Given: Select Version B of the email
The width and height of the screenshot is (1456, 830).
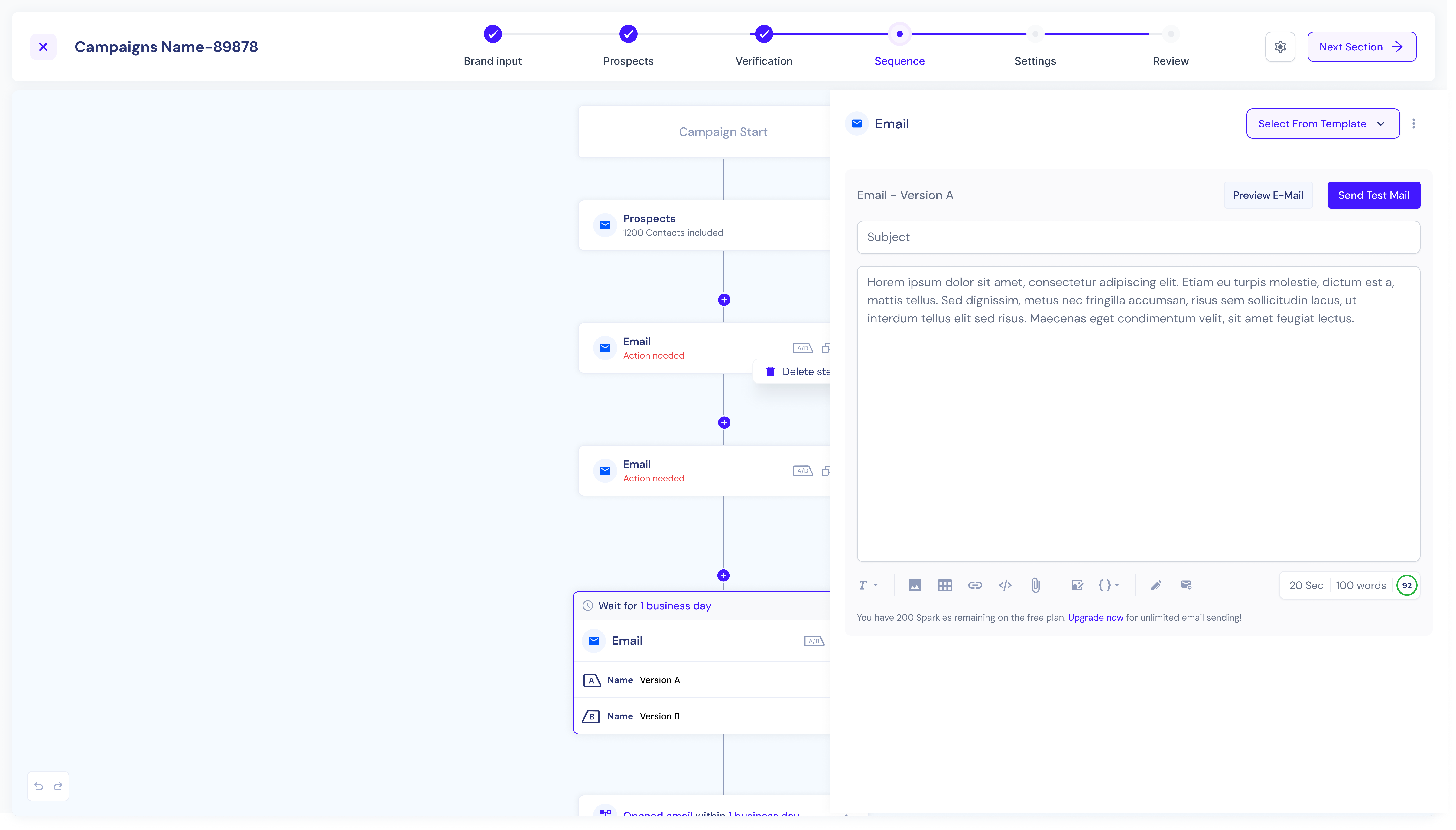Looking at the screenshot, I should pos(659,716).
